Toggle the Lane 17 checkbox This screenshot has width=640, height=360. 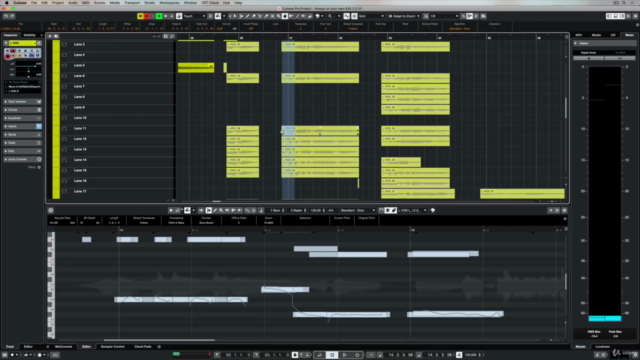click(x=64, y=191)
